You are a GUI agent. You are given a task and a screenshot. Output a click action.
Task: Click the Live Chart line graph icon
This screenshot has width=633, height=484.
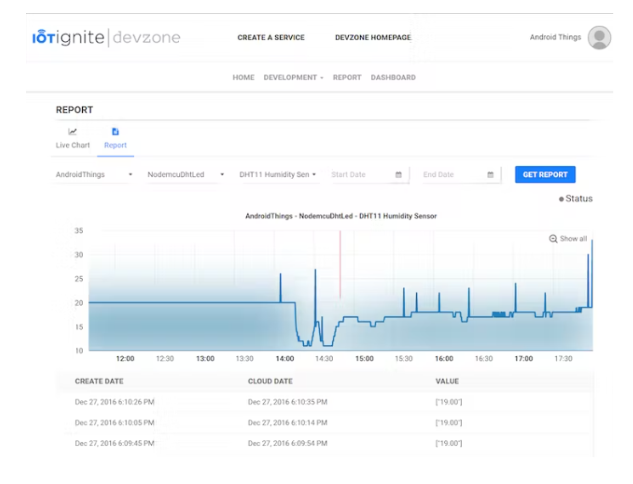tap(72, 132)
